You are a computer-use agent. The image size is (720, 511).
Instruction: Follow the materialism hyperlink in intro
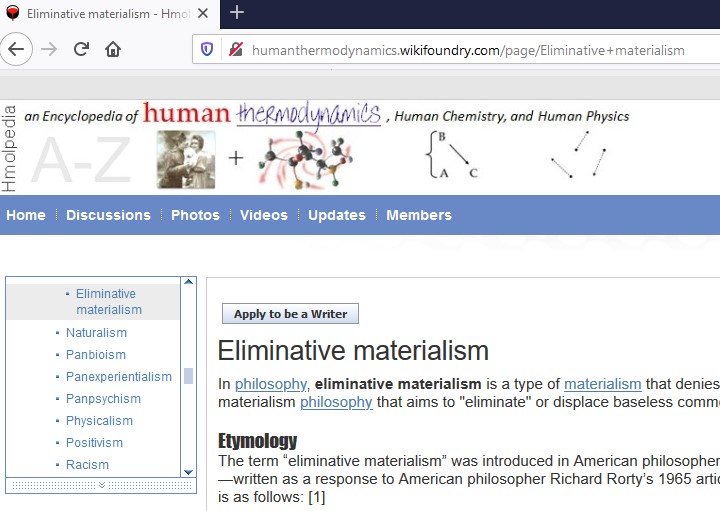602,384
